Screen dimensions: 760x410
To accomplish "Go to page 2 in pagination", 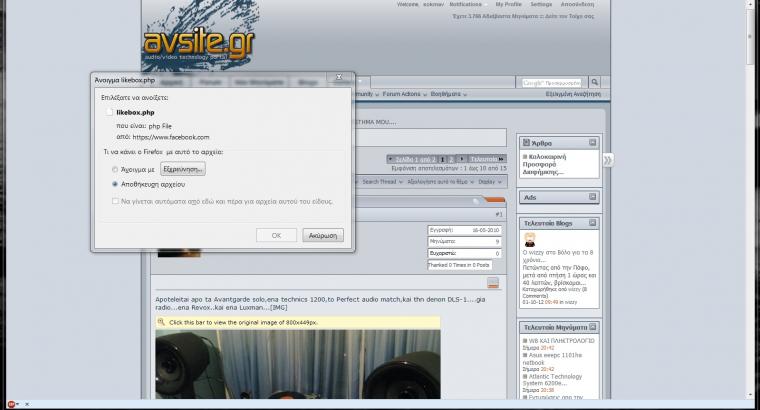I will click(x=451, y=159).
